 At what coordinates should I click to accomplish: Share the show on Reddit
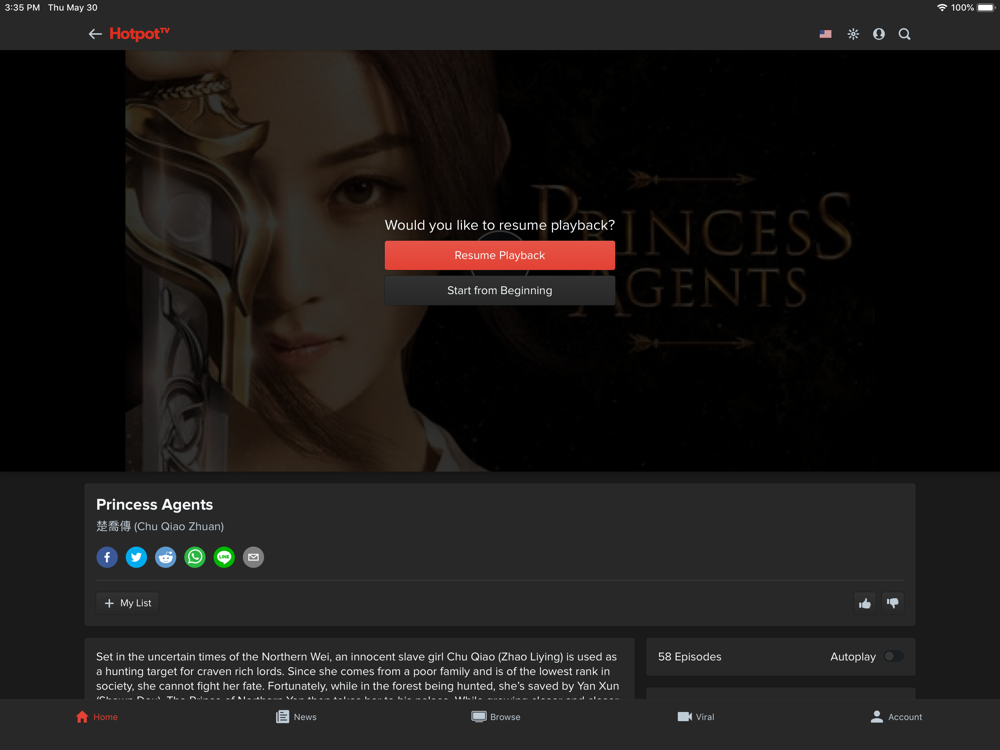(x=166, y=557)
